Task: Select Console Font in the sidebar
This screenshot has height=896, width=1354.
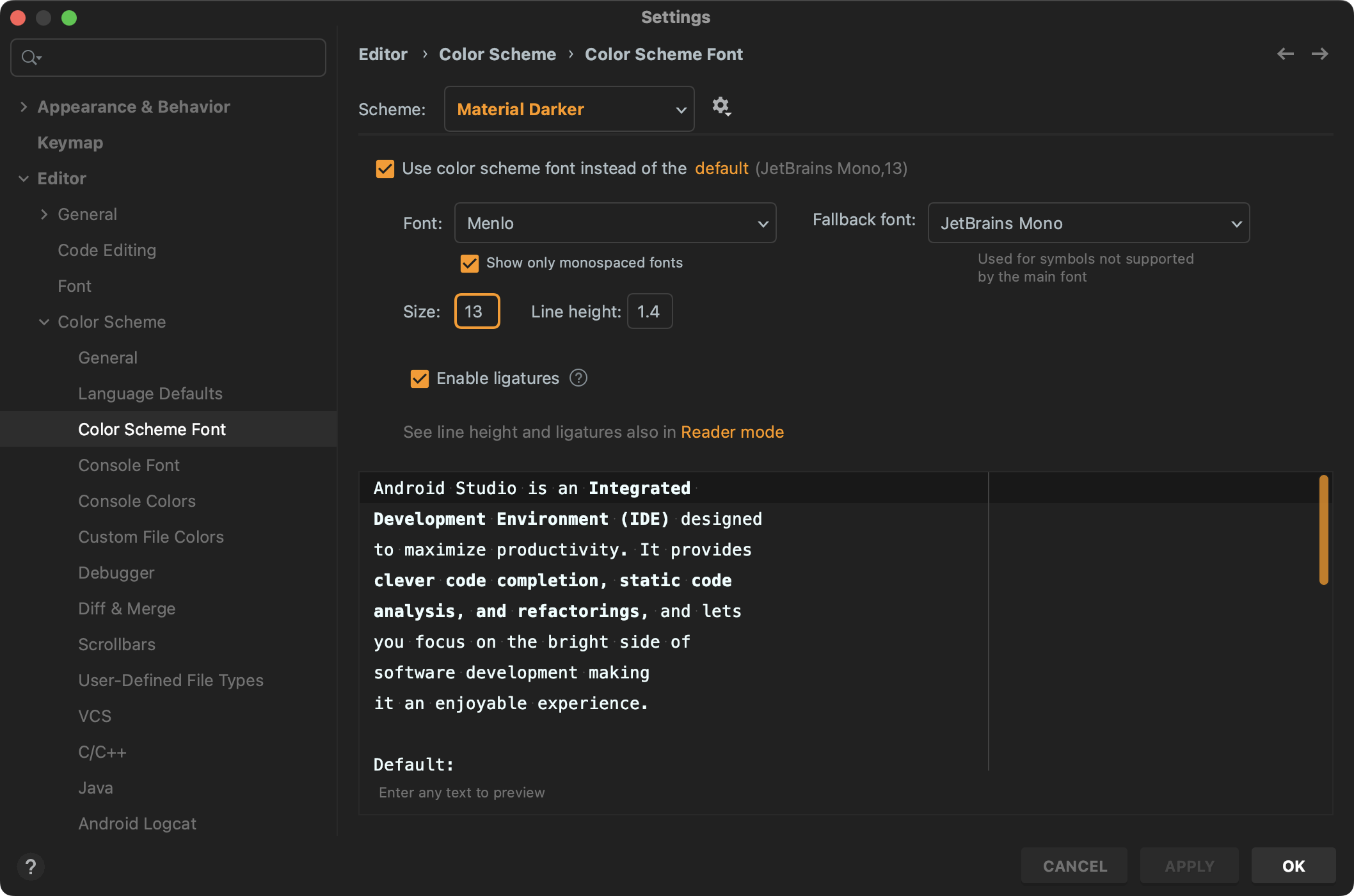Action: coord(129,465)
